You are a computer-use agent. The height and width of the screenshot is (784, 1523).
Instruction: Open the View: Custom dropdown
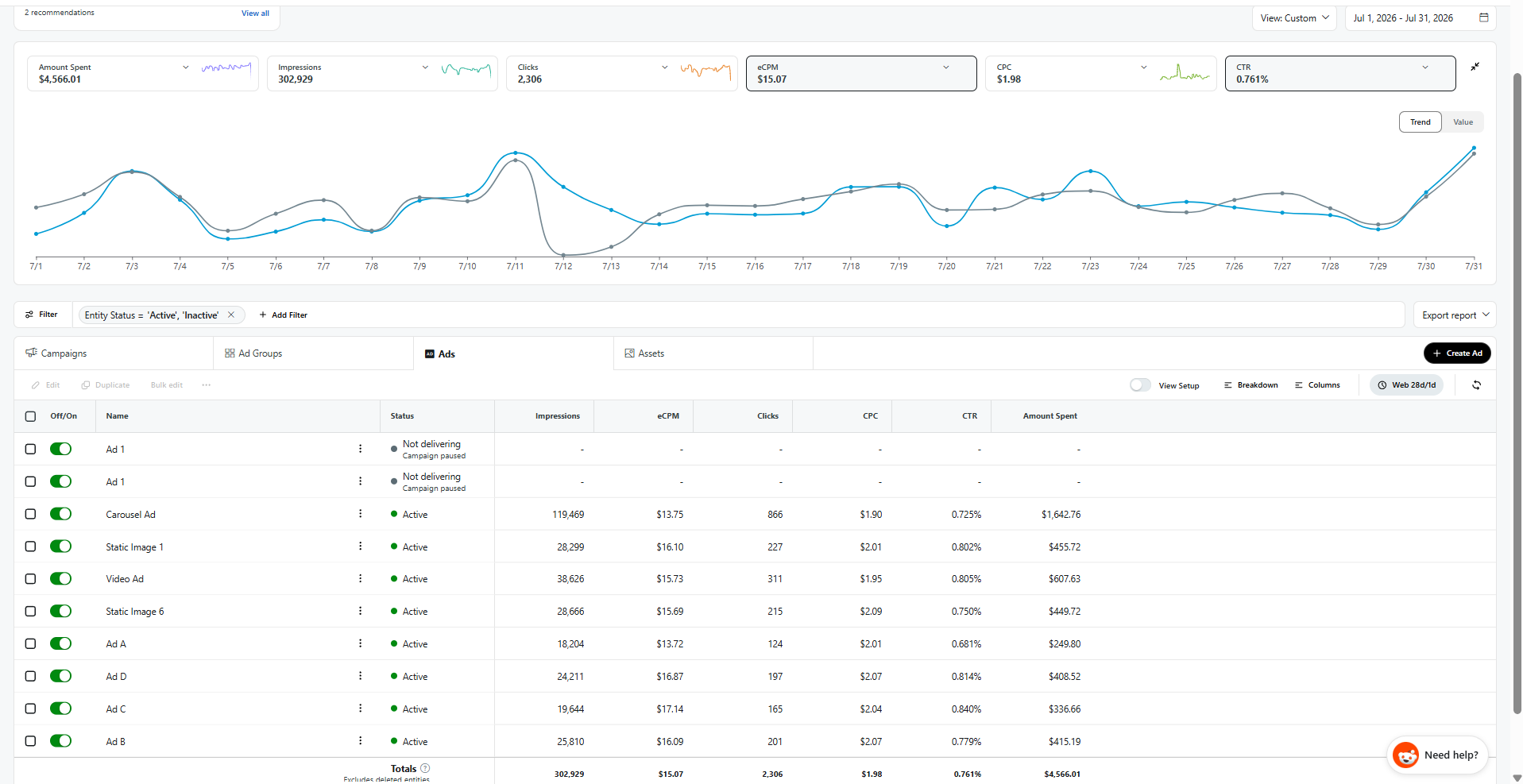tap(1294, 17)
